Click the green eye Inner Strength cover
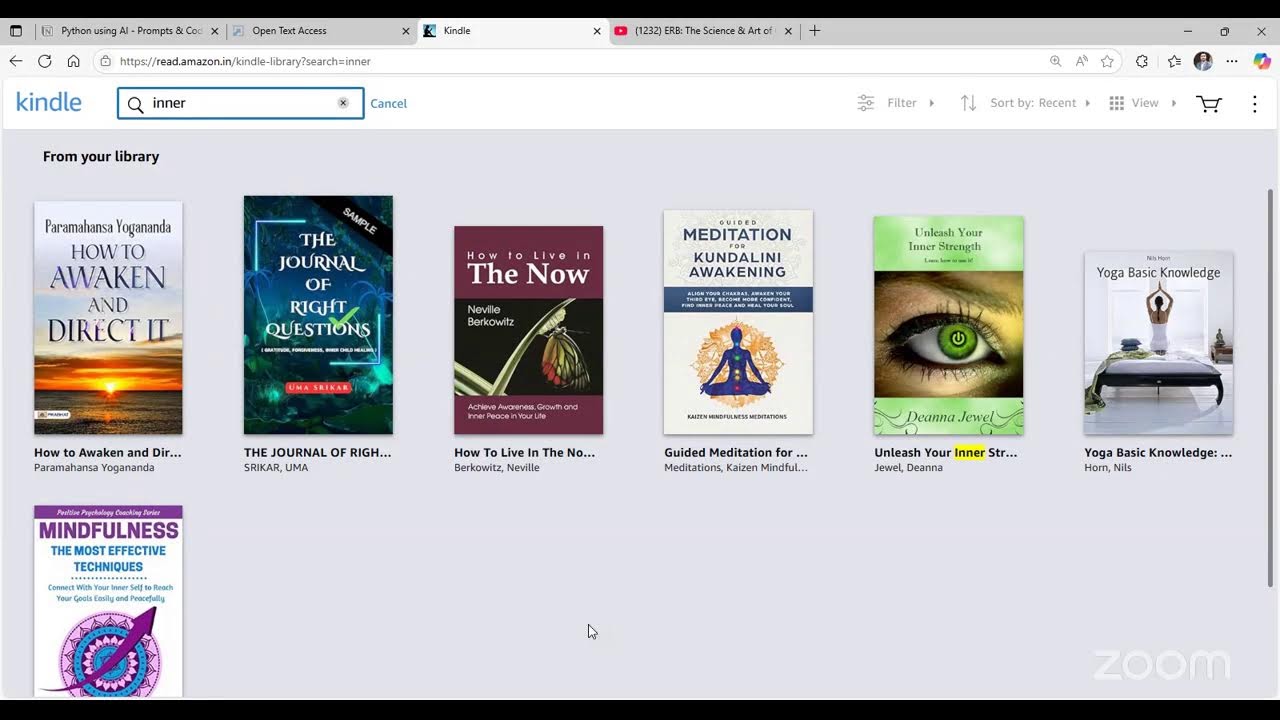 coord(948,325)
